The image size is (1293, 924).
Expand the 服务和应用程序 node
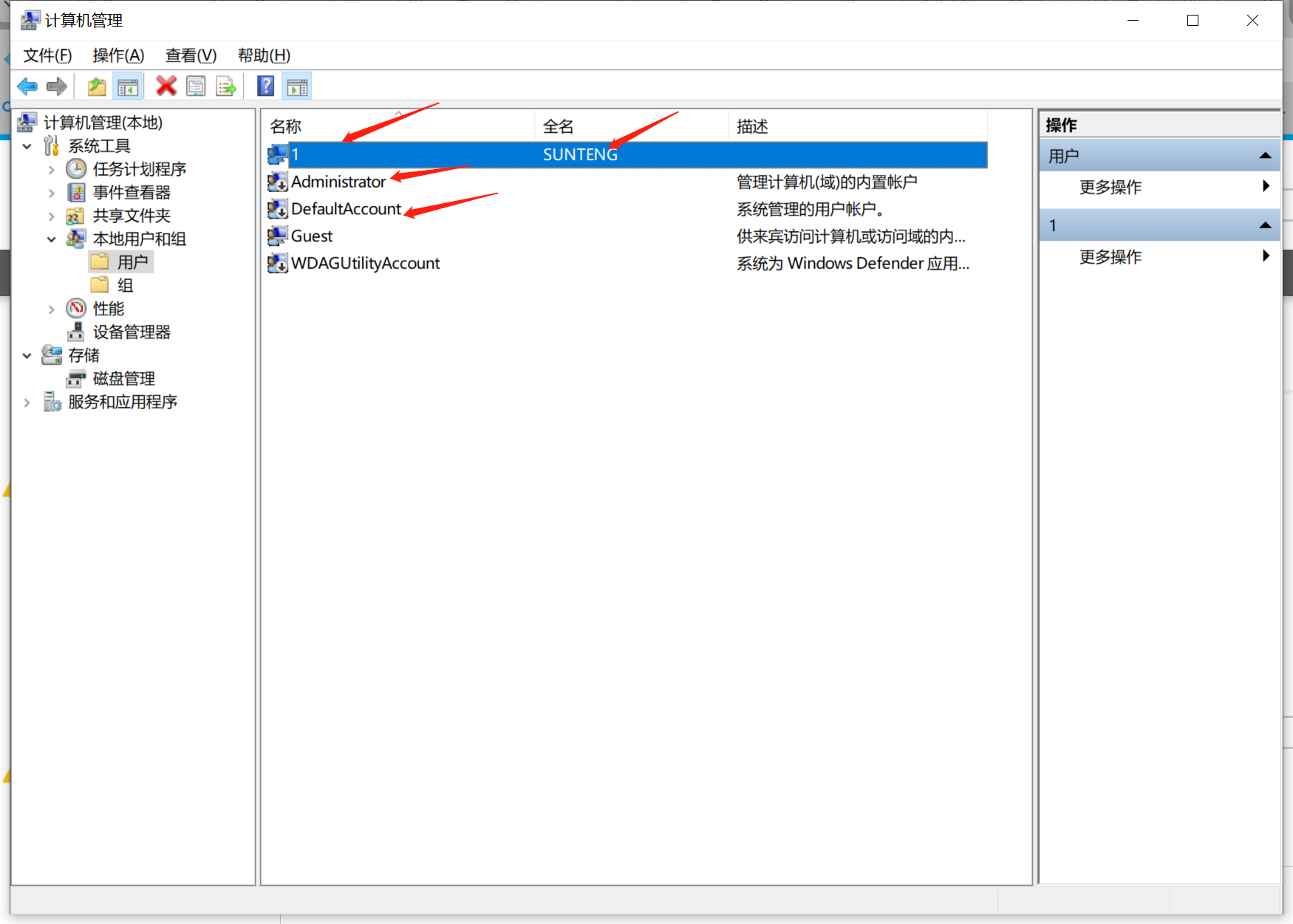27,403
